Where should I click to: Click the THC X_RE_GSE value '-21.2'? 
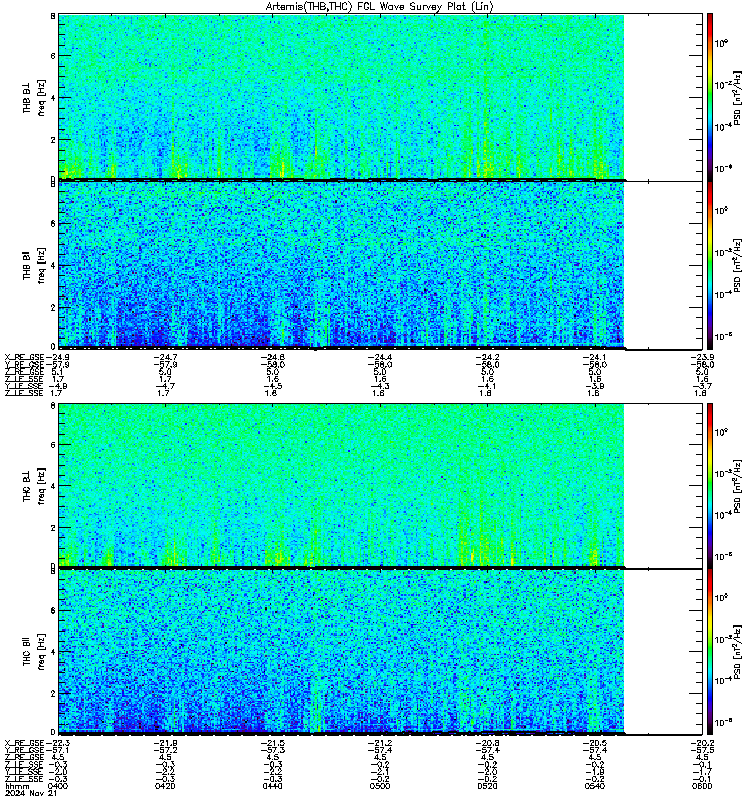pyautogui.click(x=380, y=743)
